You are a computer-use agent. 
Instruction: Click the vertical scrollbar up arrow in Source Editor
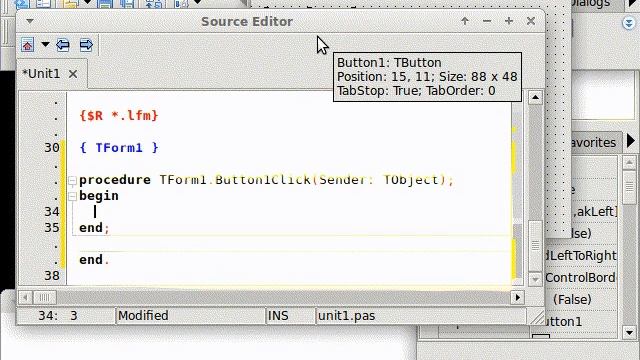[535, 98]
